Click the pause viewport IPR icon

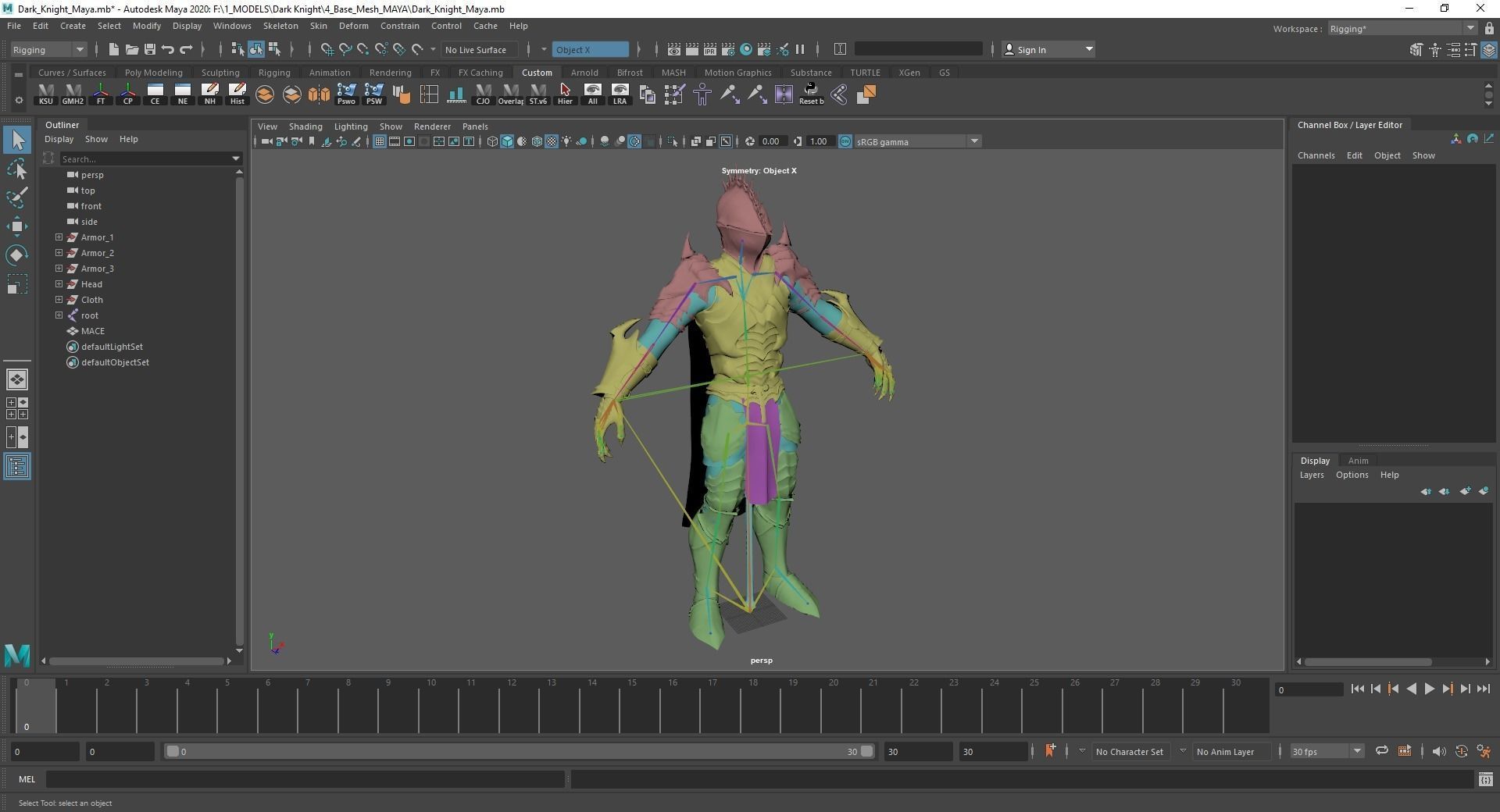[x=800, y=49]
